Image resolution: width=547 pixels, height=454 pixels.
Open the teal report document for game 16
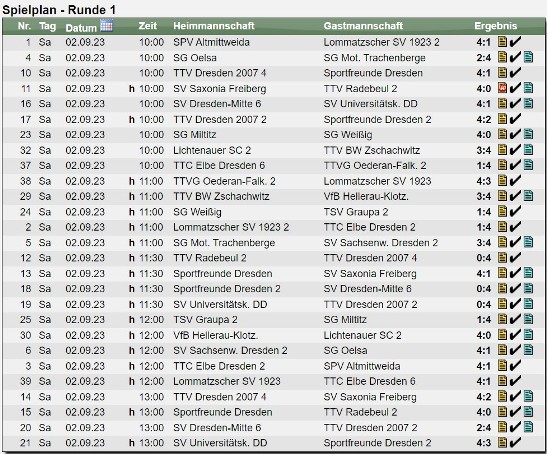pos(529,104)
